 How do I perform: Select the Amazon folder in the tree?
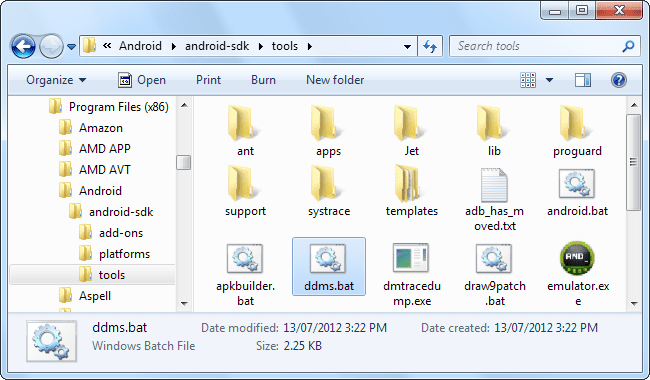91,128
